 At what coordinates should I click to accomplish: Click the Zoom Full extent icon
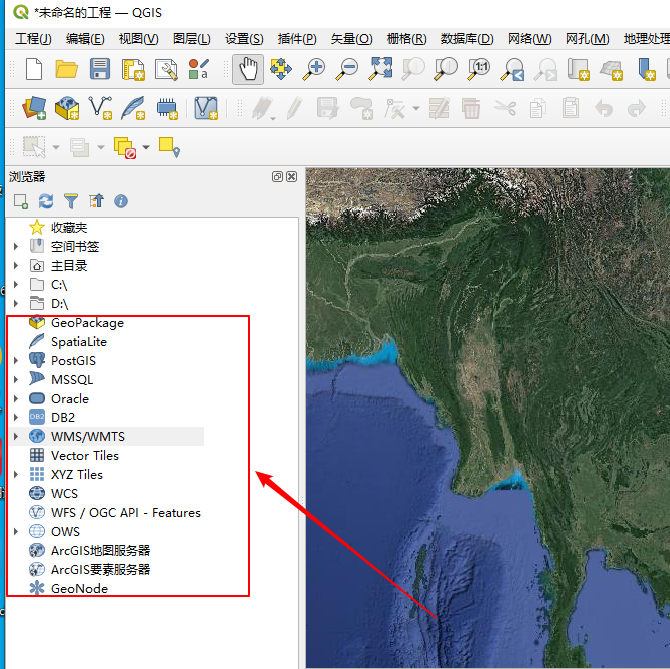click(x=380, y=69)
